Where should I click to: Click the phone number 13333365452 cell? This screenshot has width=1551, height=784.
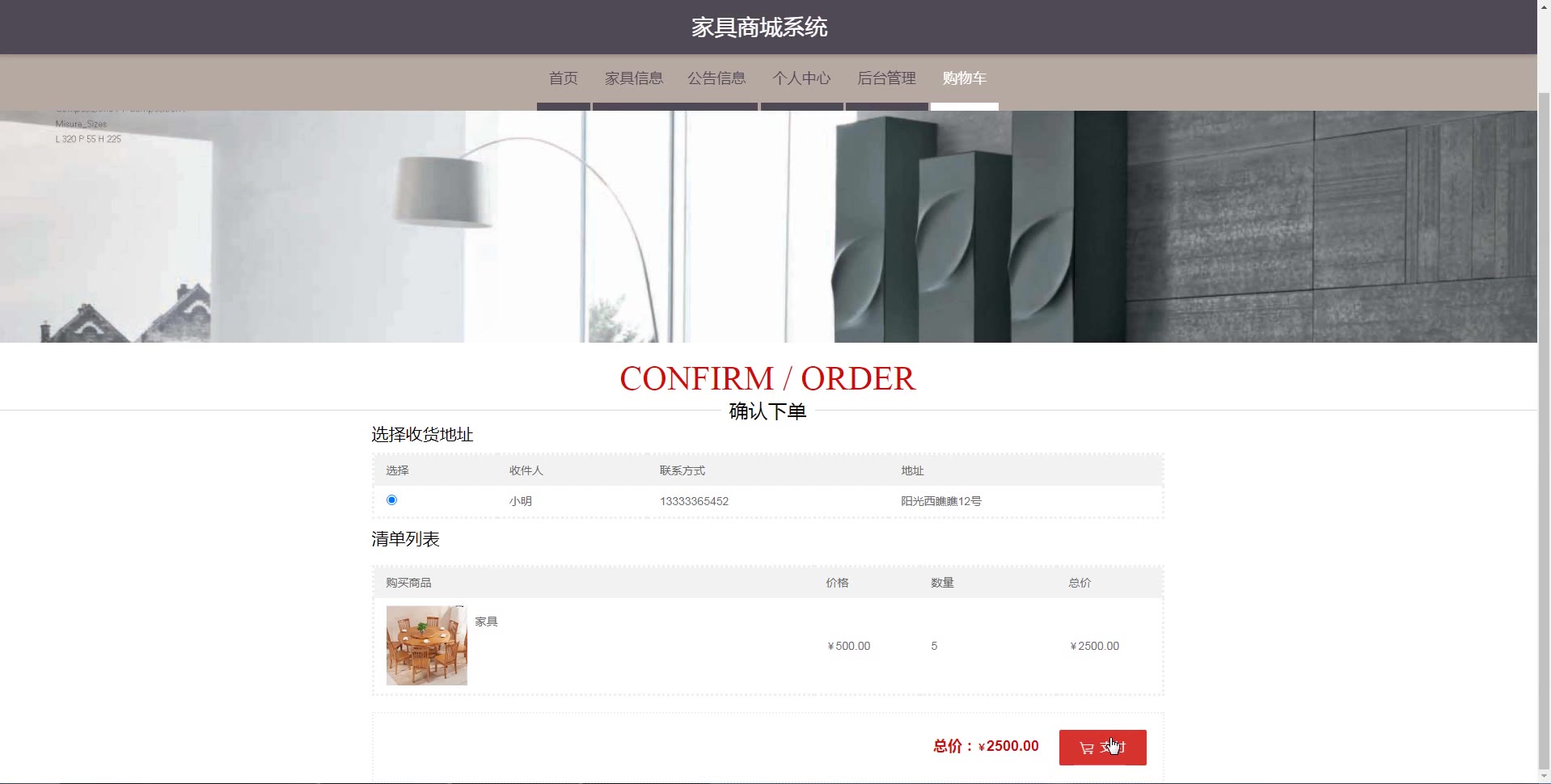(694, 501)
